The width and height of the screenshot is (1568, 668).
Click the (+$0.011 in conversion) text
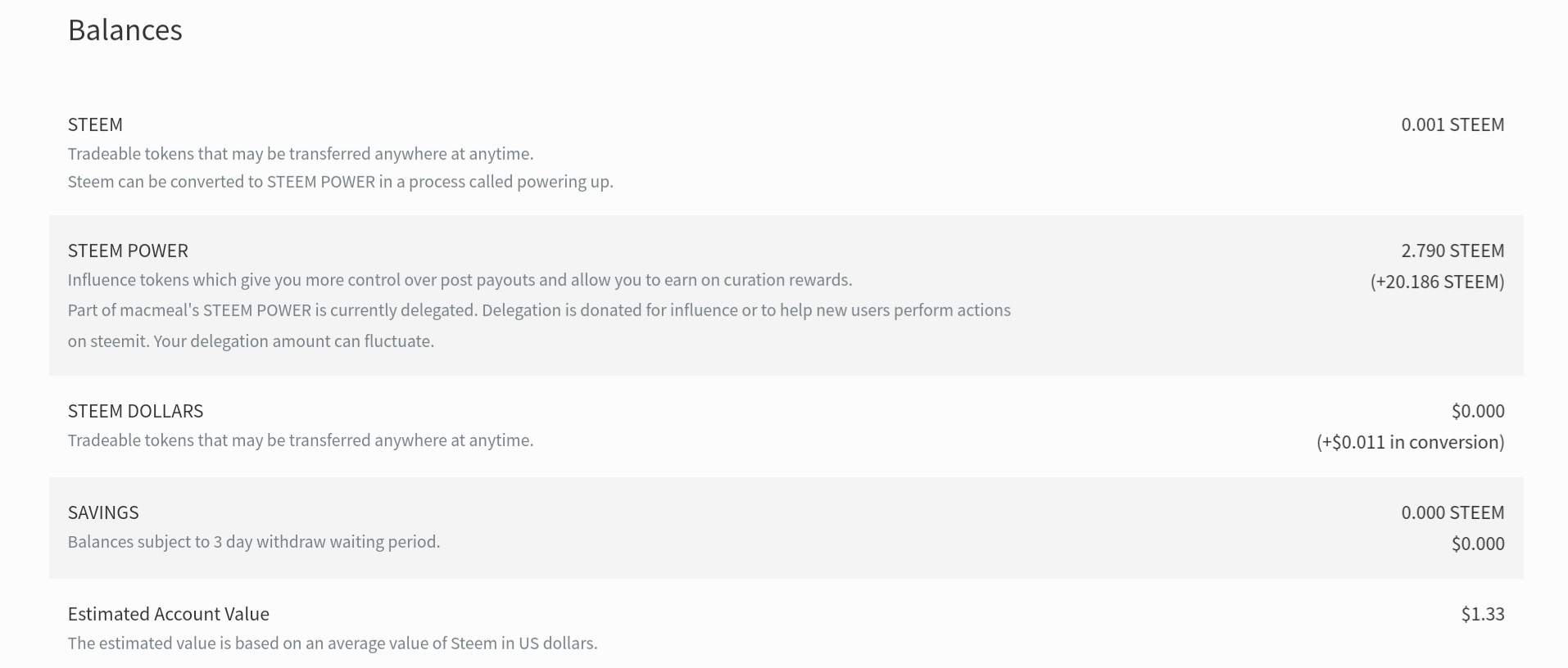click(x=1410, y=443)
